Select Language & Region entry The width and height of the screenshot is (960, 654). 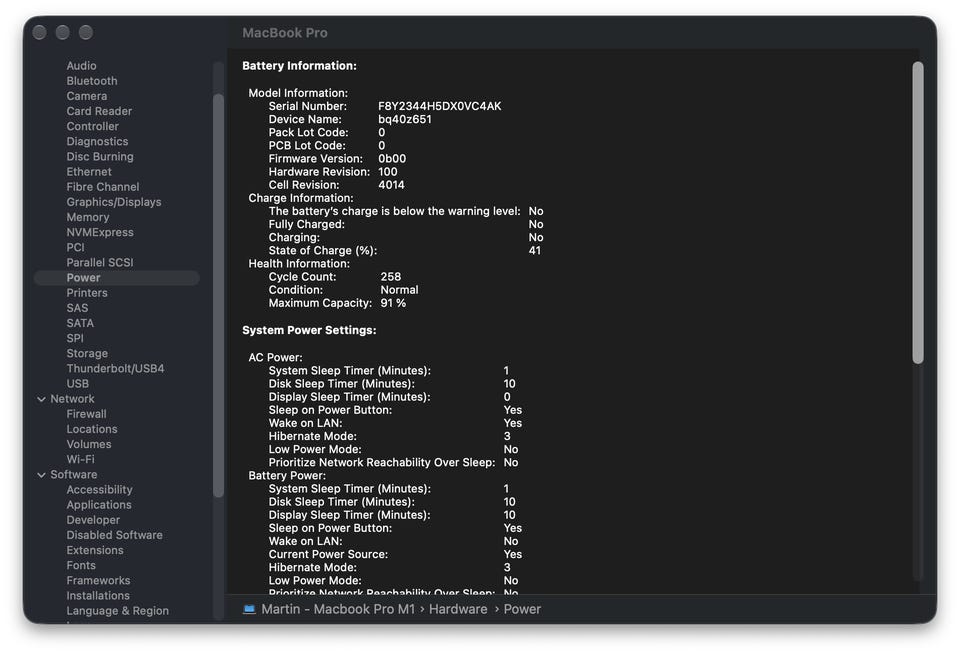coord(118,611)
